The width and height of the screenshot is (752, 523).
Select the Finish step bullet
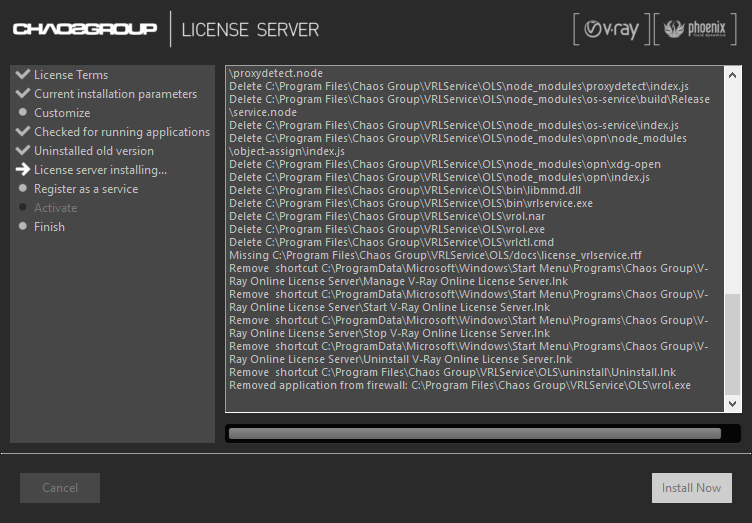[x=22, y=227]
